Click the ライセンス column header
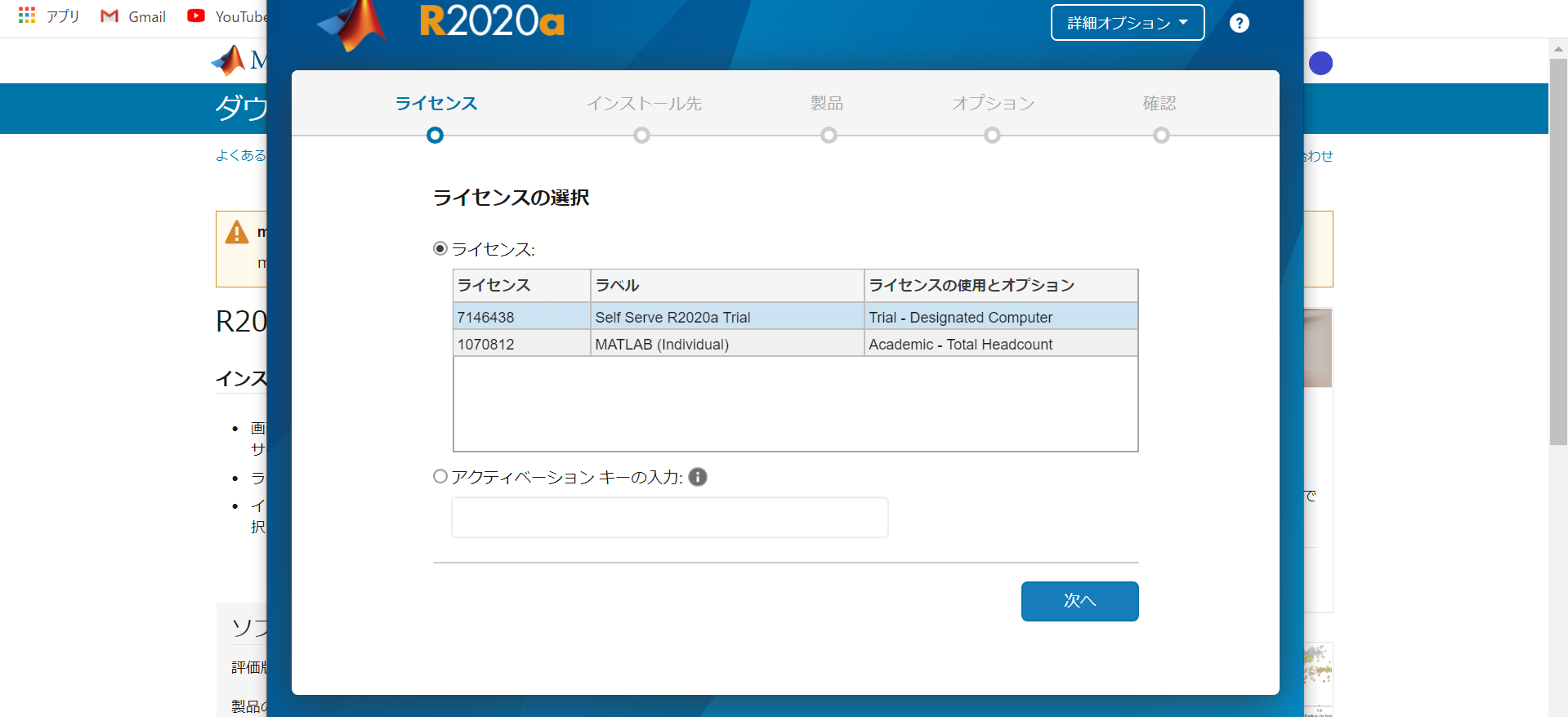Screen dimensions: 1568x717 pos(522,286)
